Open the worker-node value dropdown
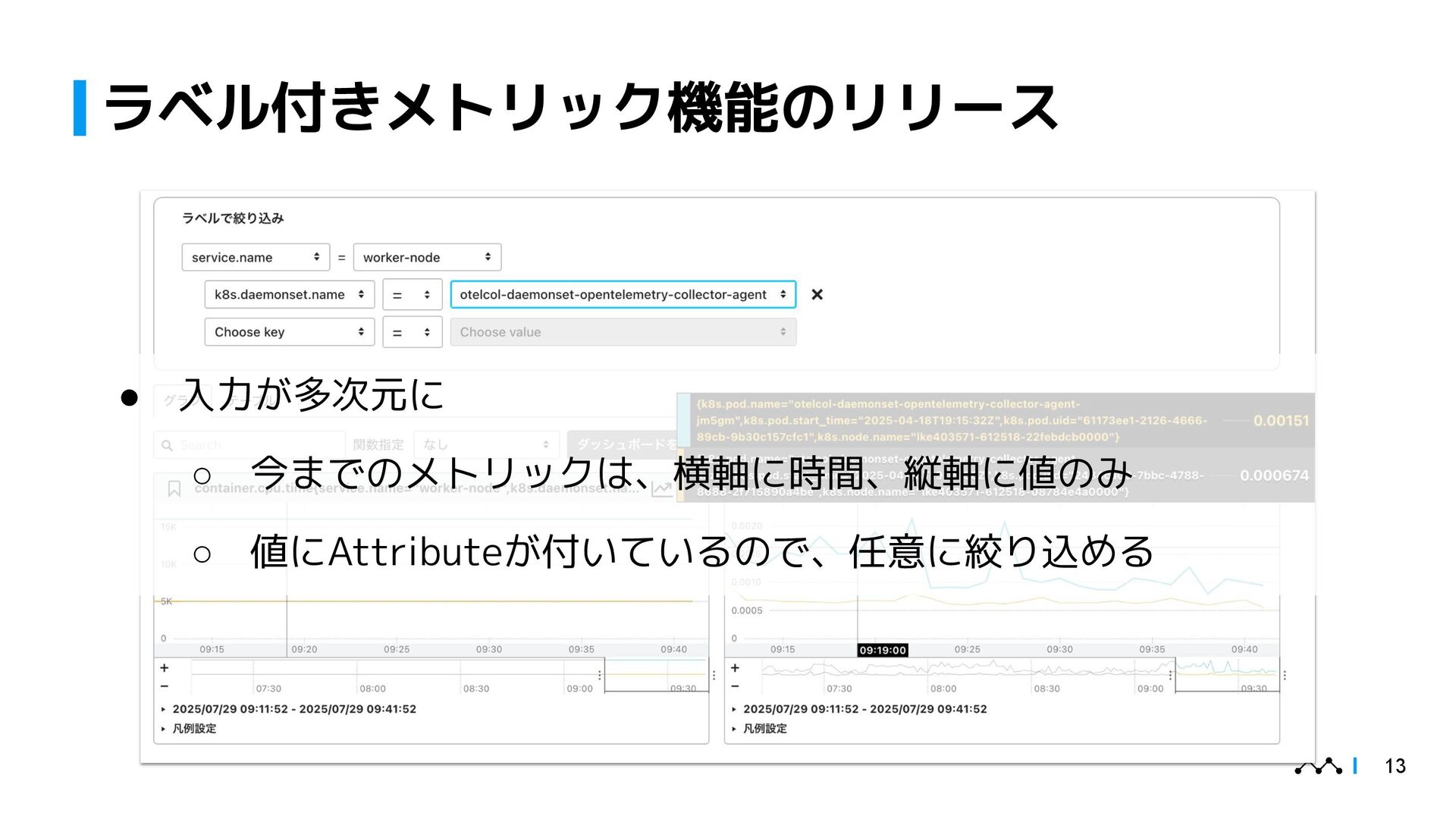Viewport: 1456px width, 819px height. click(427, 257)
